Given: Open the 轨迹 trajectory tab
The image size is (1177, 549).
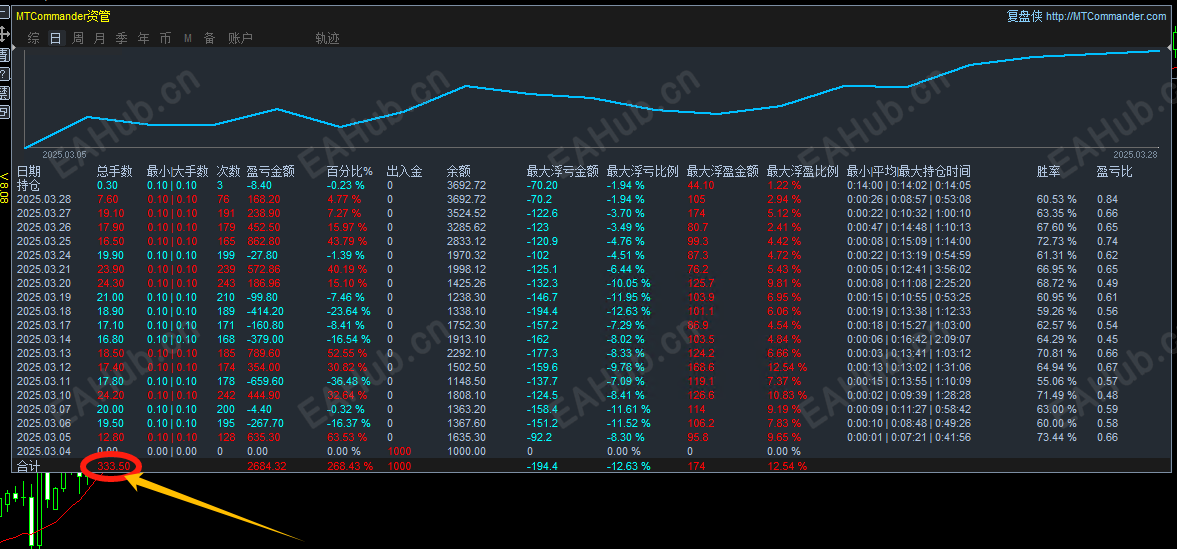Looking at the screenshot, I should tap(327, 38).
